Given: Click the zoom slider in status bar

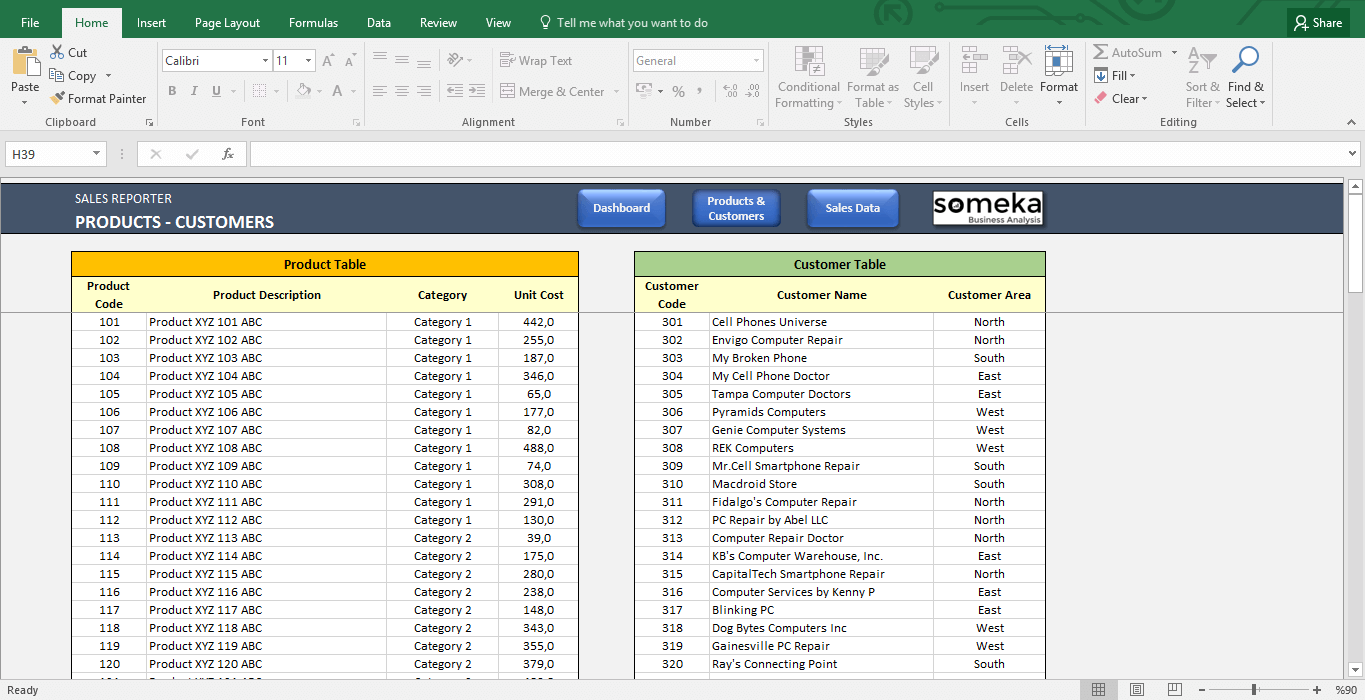Looking at the screenshot, I should pos(1253,689).
